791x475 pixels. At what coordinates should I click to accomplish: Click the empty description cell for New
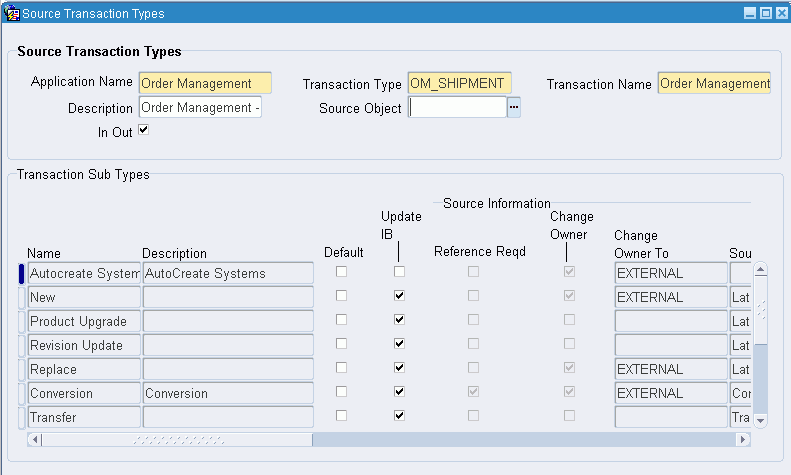[x=228, y=297]
